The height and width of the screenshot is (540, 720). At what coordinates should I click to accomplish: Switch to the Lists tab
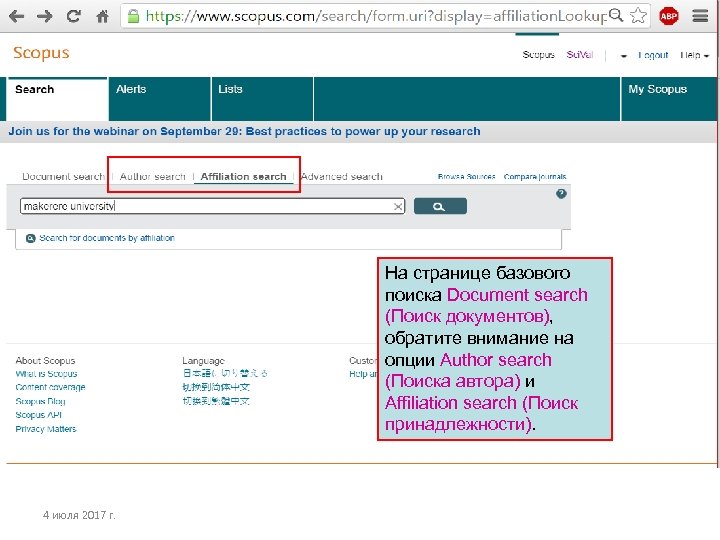point(262,99)
